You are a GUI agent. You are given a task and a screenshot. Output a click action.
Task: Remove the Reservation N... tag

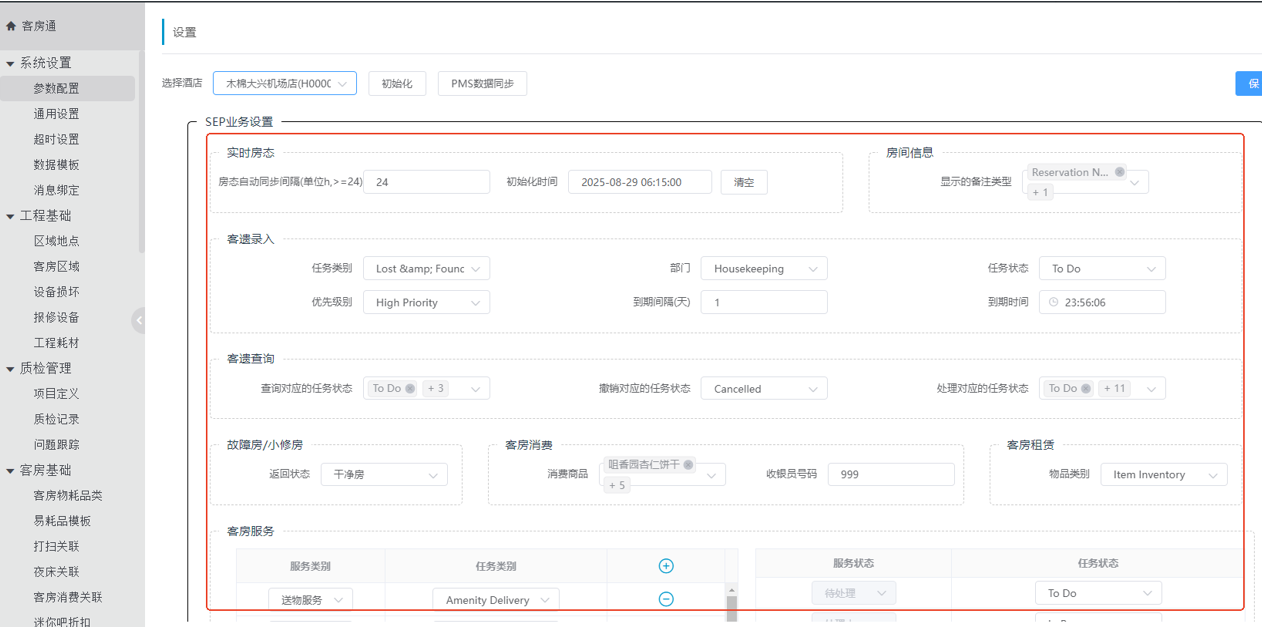click(1120, 172)
